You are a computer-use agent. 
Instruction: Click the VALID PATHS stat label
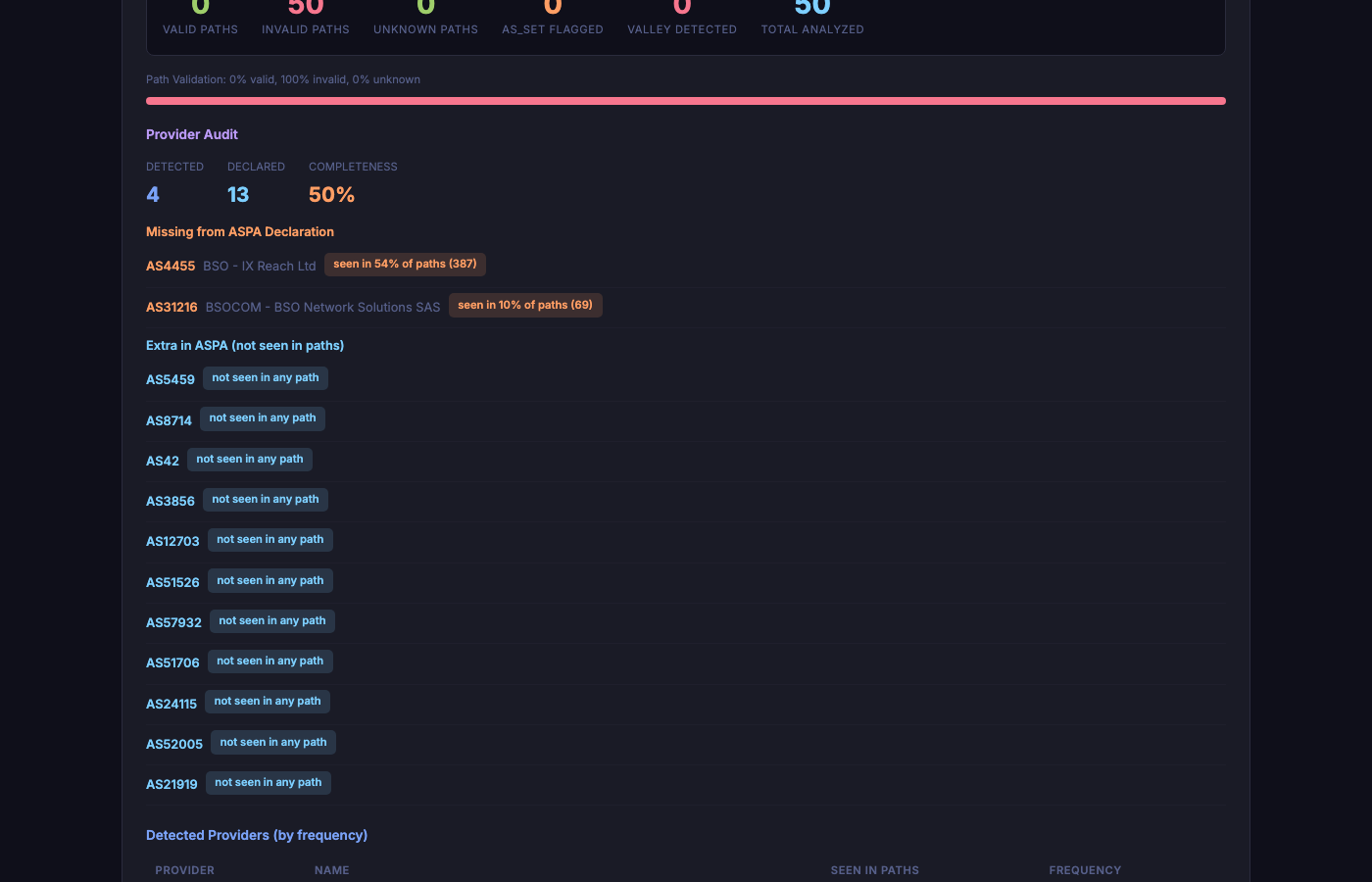tap(200, 29)
